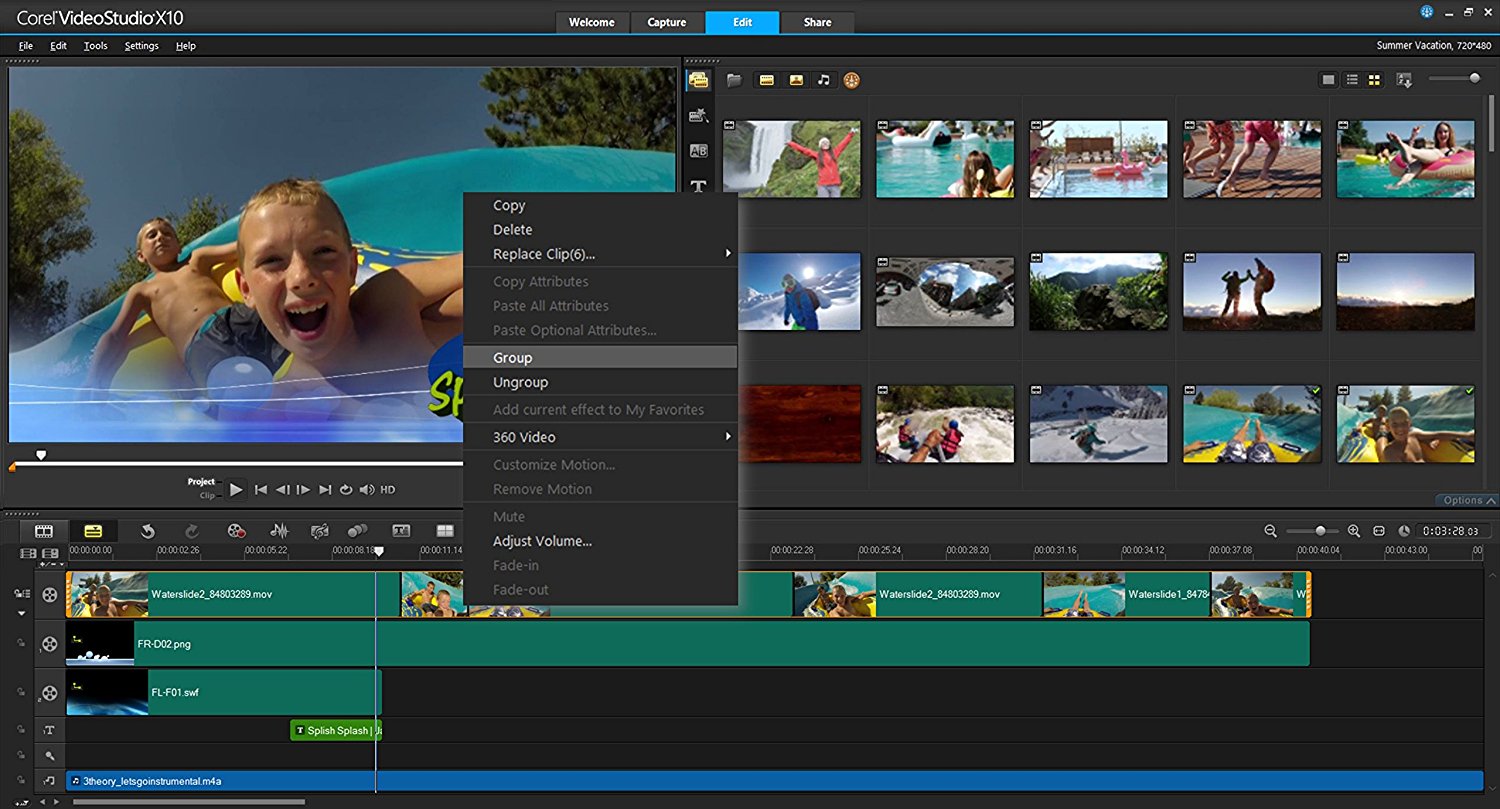Open the Sound Mixer tool

280,531
